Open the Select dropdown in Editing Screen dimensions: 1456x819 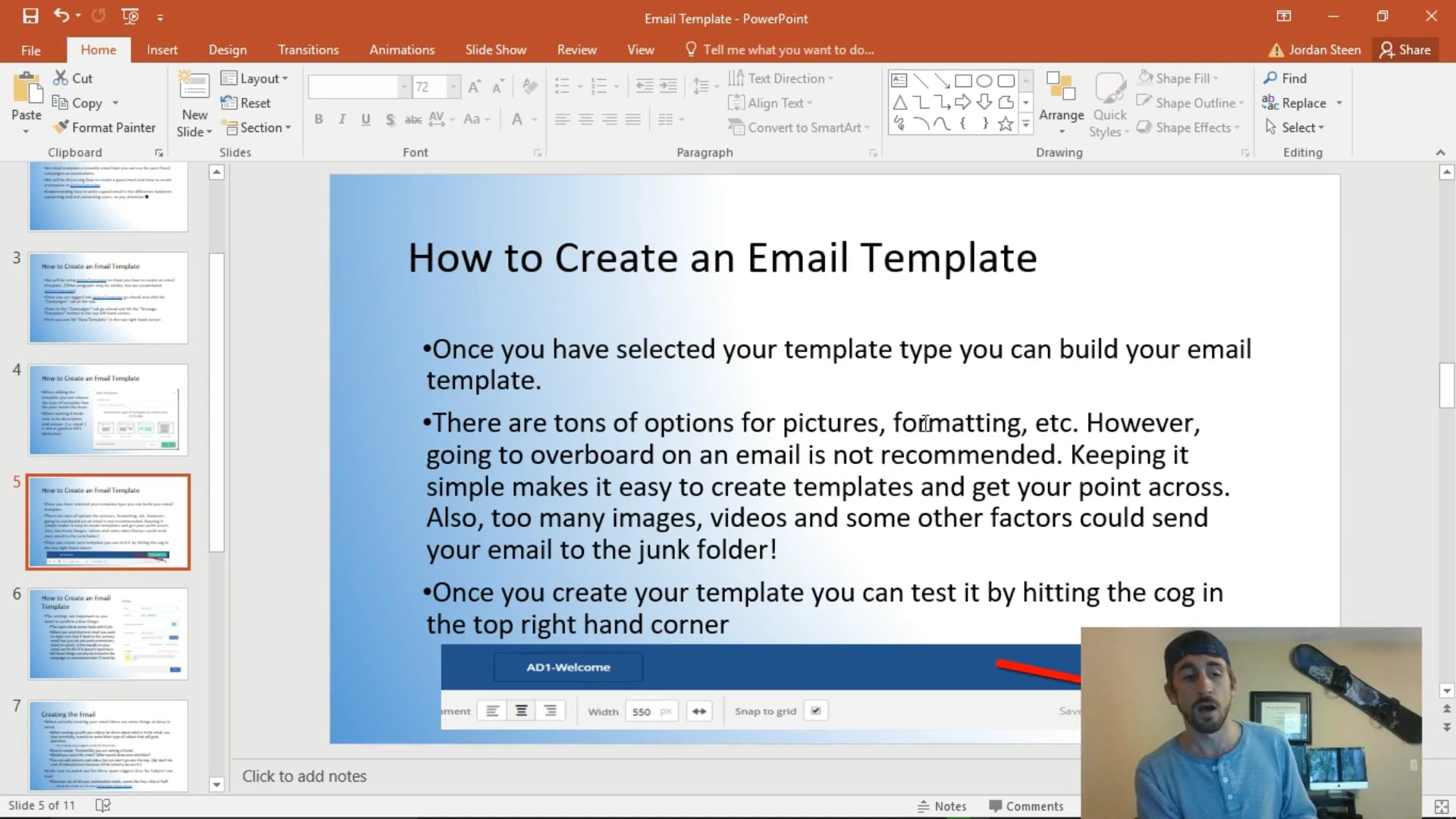1294,127
